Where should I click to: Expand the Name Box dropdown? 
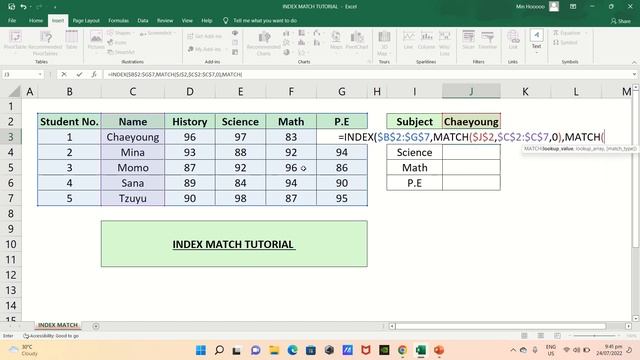(40, 74)
